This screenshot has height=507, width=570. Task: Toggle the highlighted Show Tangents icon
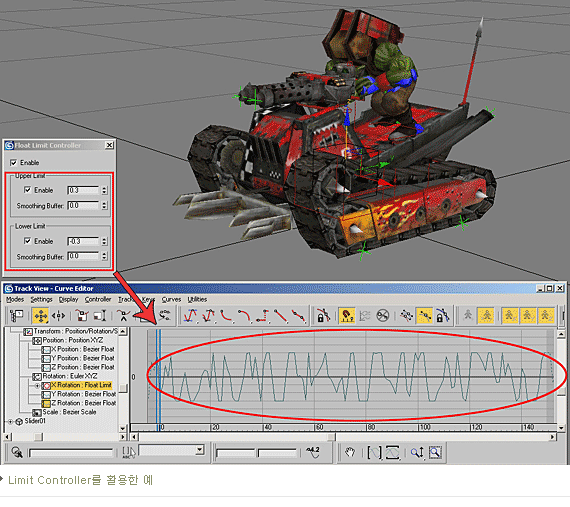(424, 315)
